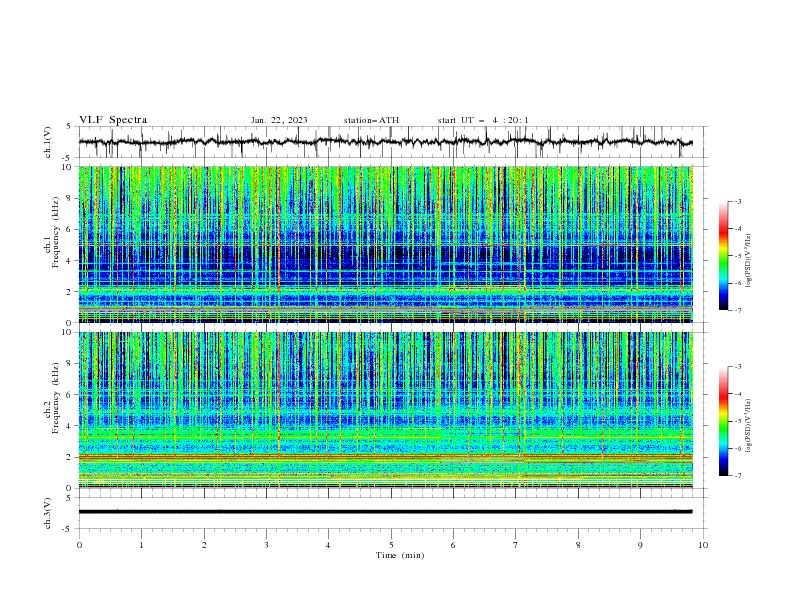This screenshot has width=792, height=612.
Task: Click the "0" tick on the time axis
Action: click(79, 545)
